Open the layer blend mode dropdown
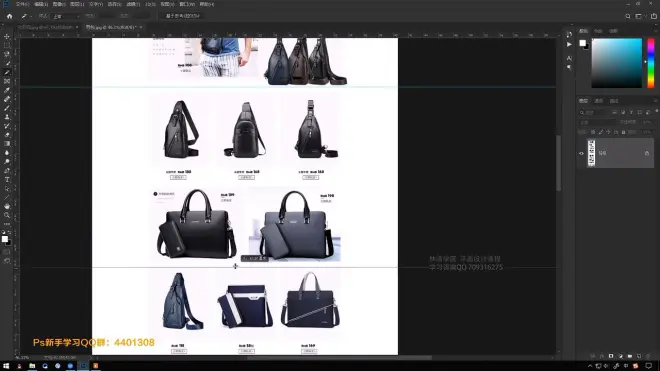The height and width of the screenshot is (371, 660). point(597,122)
